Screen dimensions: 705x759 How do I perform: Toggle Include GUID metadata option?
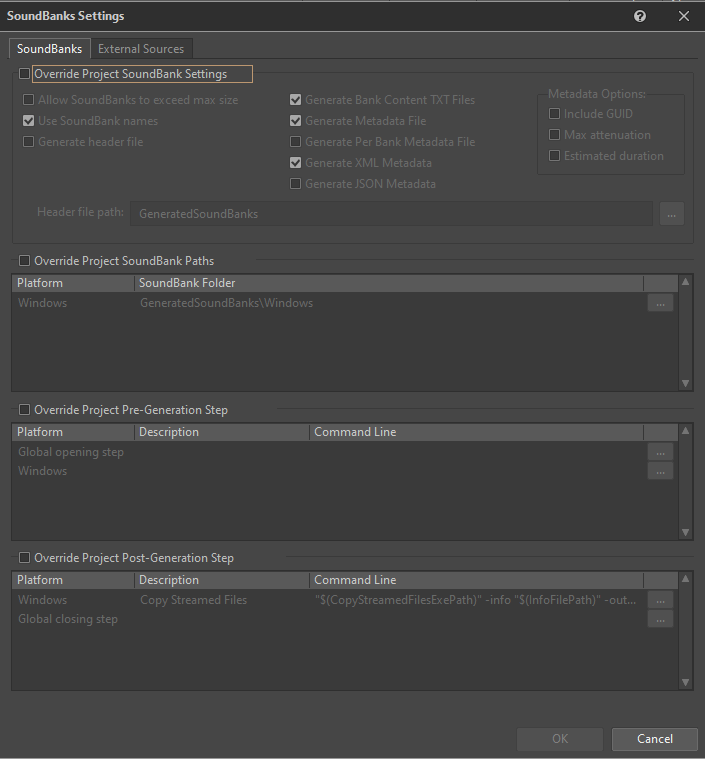(554, 114)
